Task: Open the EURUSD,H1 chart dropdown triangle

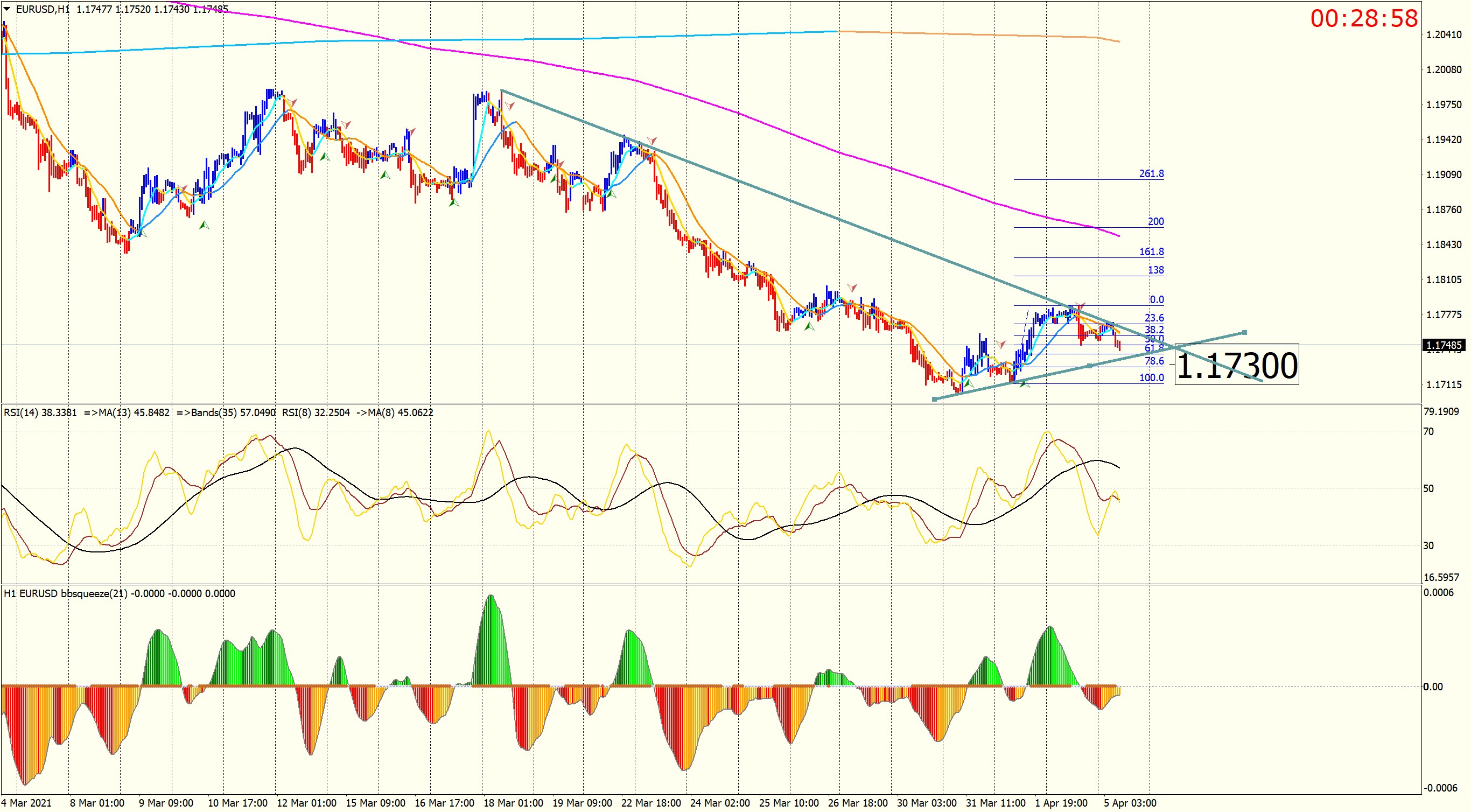Action: (7, 9)
